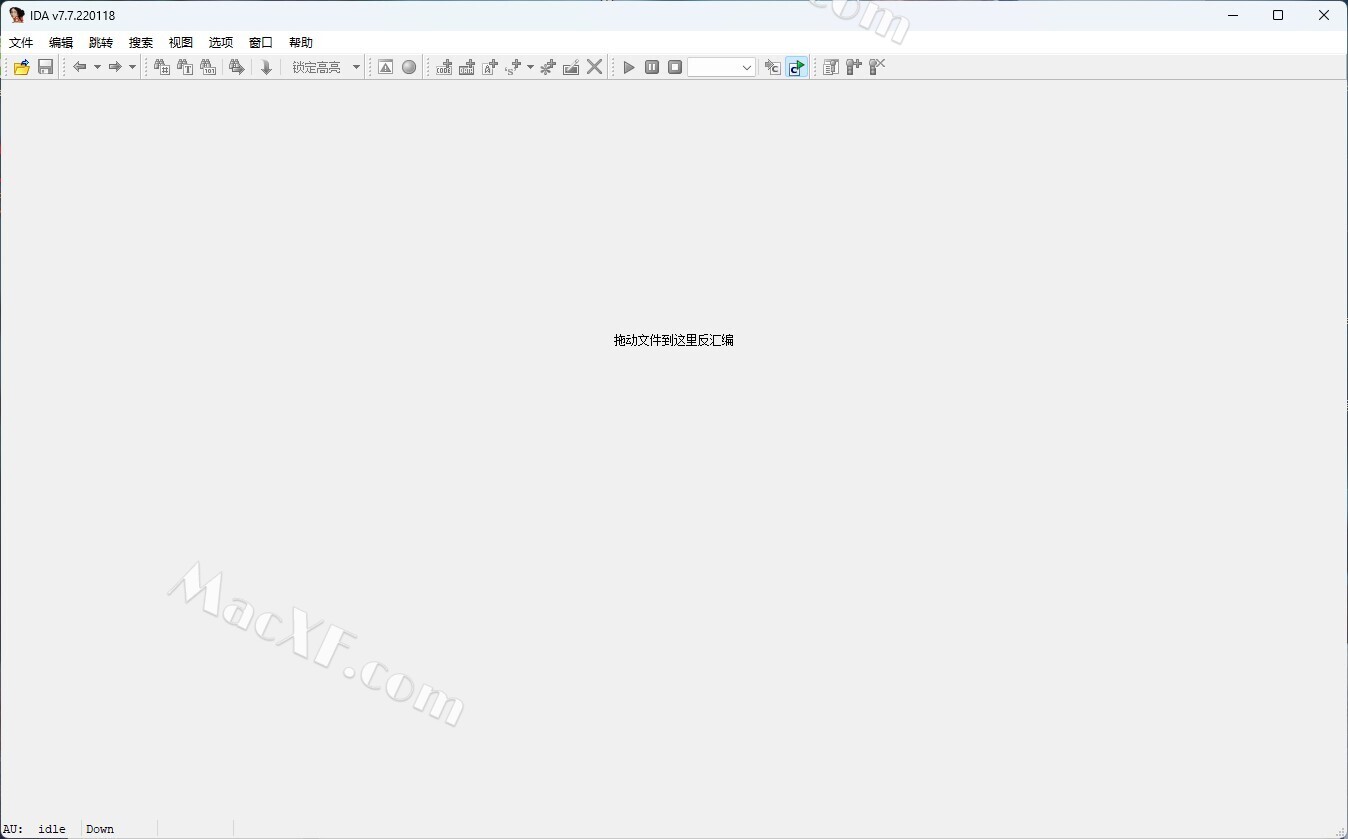Open the 编辑 menu
The height and width of the screenshot is (839, 1348).
click(x=61, y=42)
